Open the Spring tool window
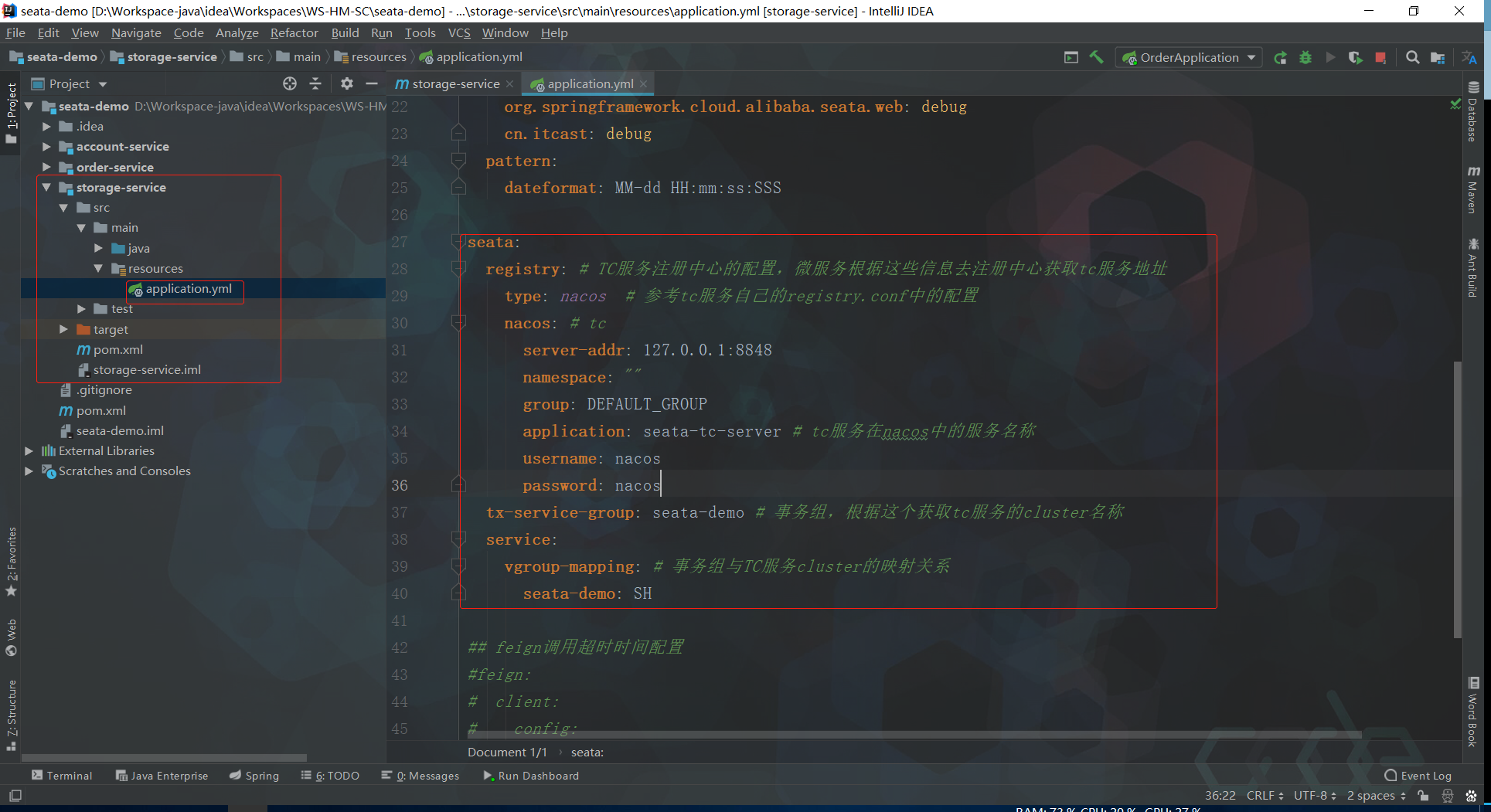Viewport: 1491px width, 812px height. pyautogui.click(x=254, y=776)
